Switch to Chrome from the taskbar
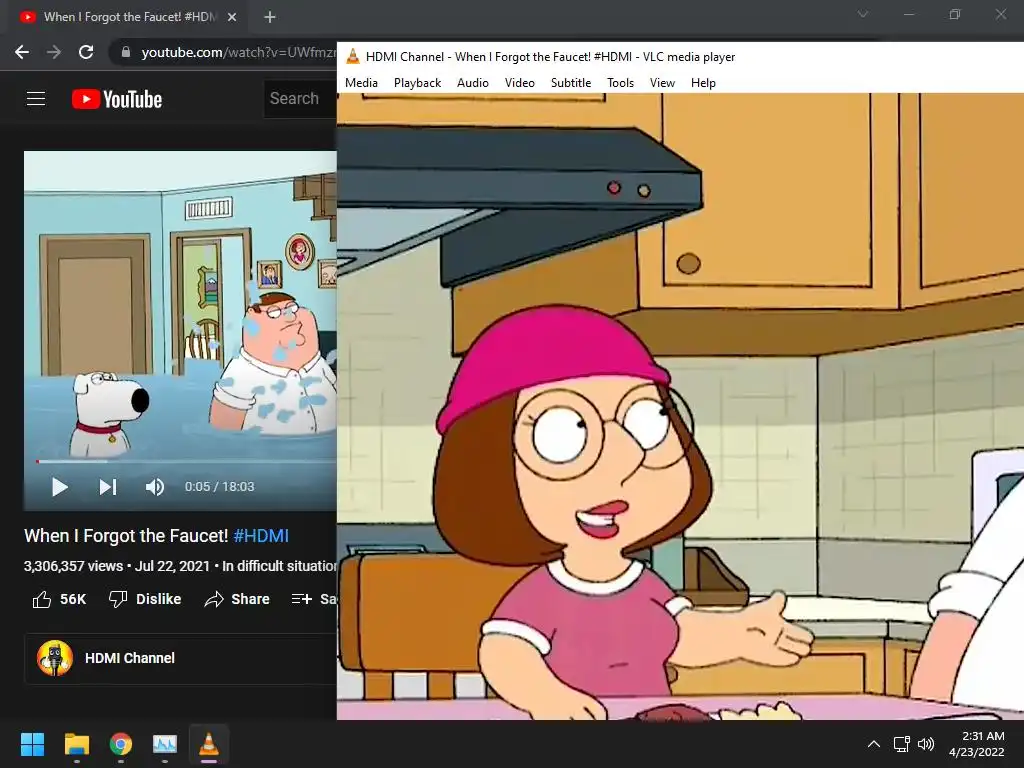 [121, 744]
